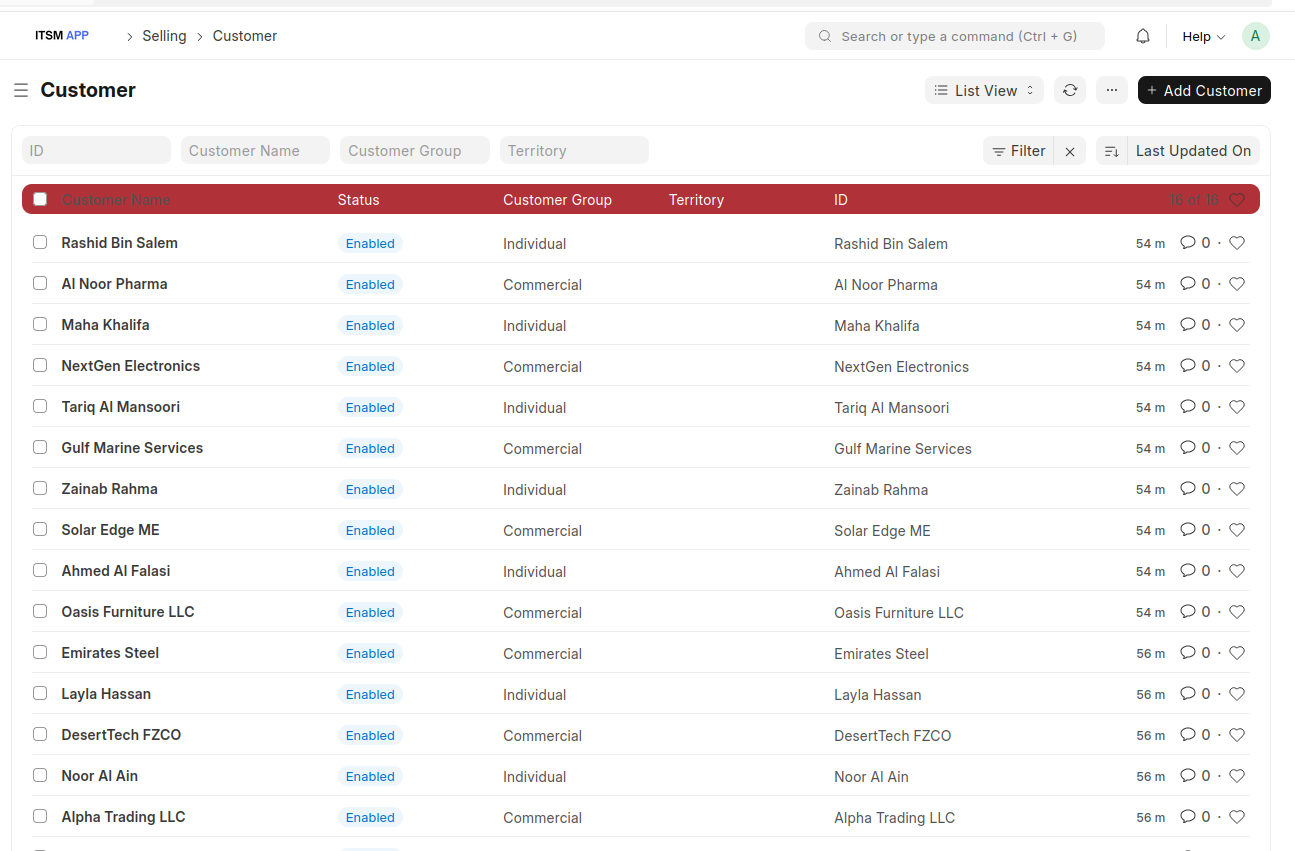
Task: Open comments for Emirates Steel
Action: point(1188,652)
